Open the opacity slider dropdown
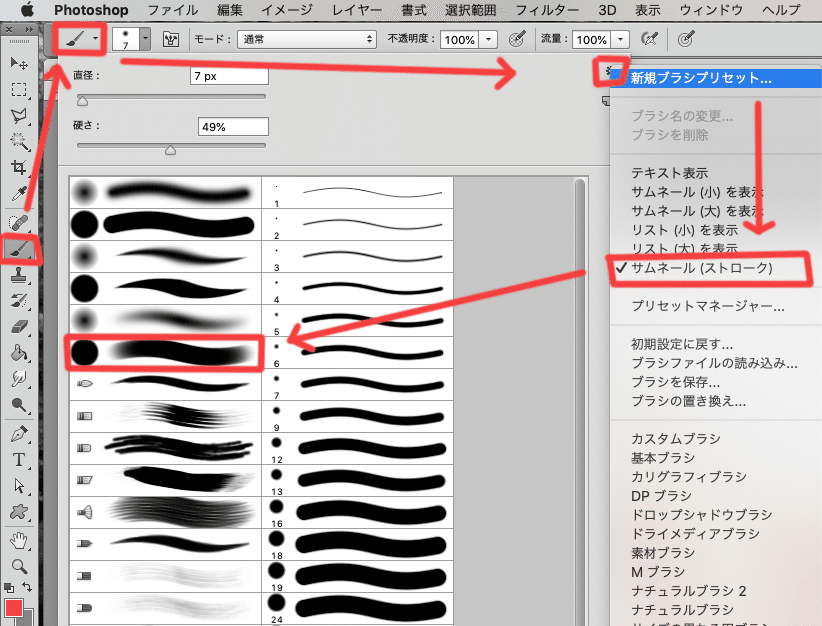 [x=488, y=39]
